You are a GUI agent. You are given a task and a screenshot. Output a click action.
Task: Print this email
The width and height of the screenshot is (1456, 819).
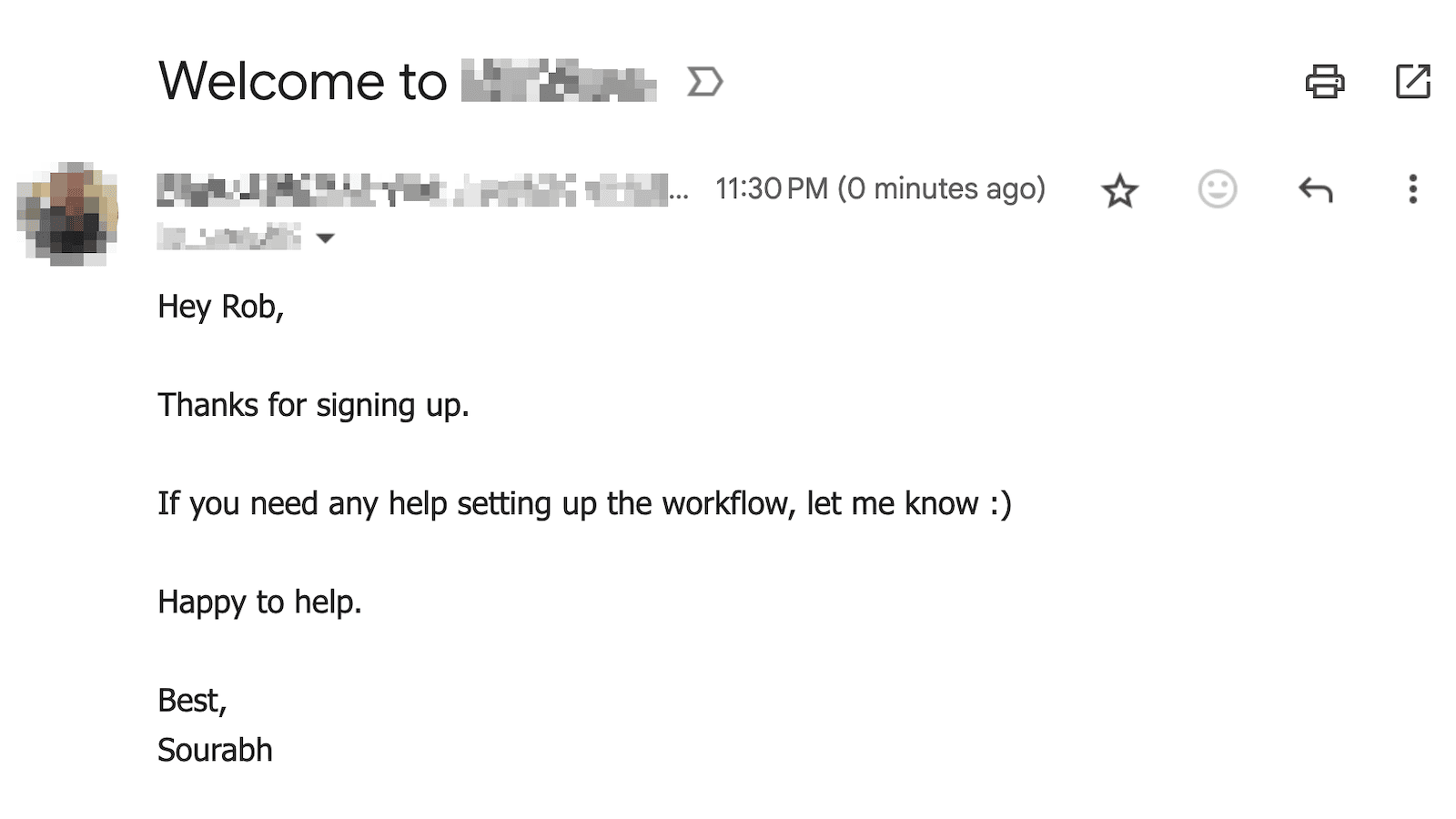(1324, 82)
